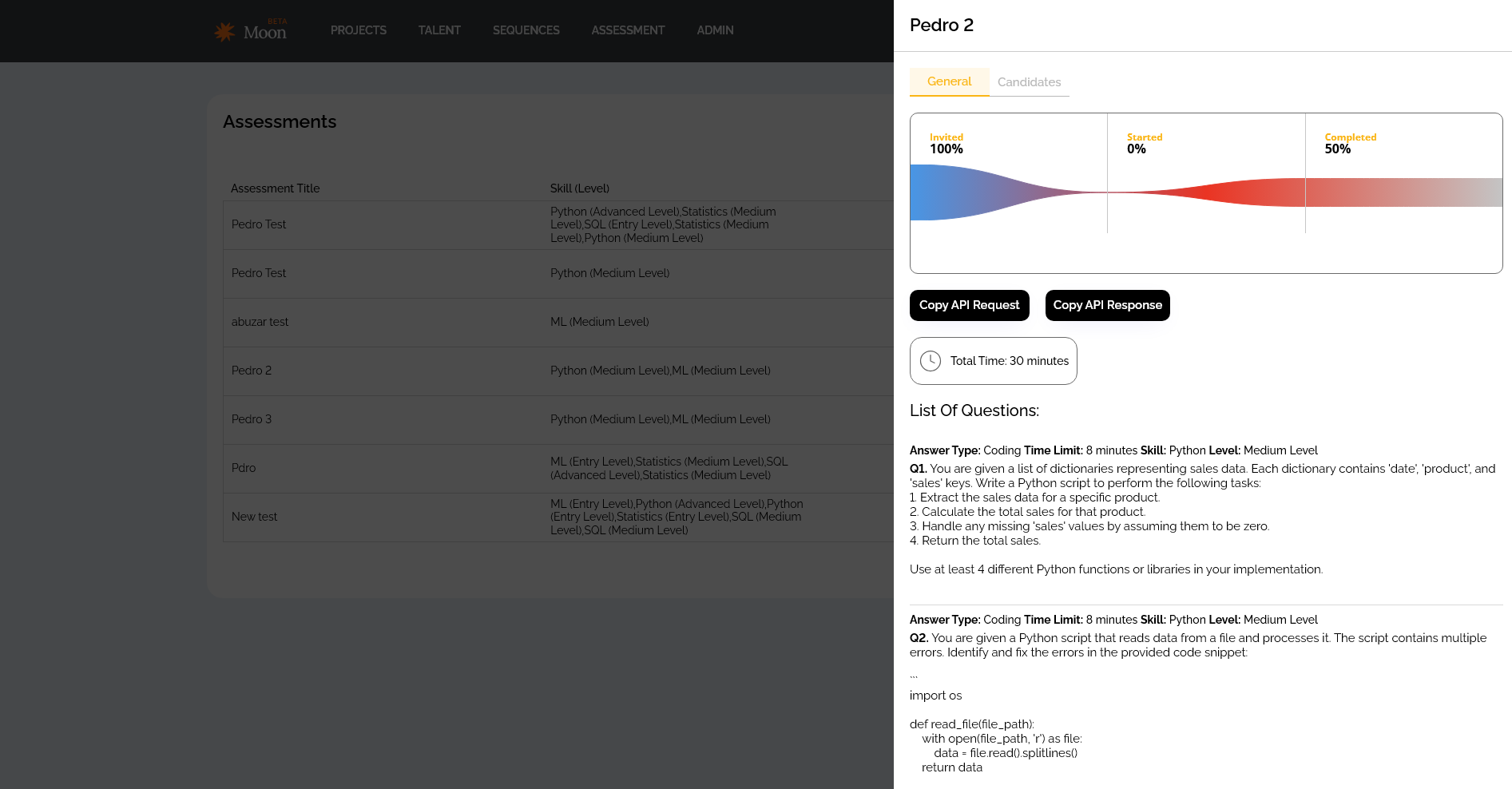Click the Q2 question text

(x=1198, y=645)
